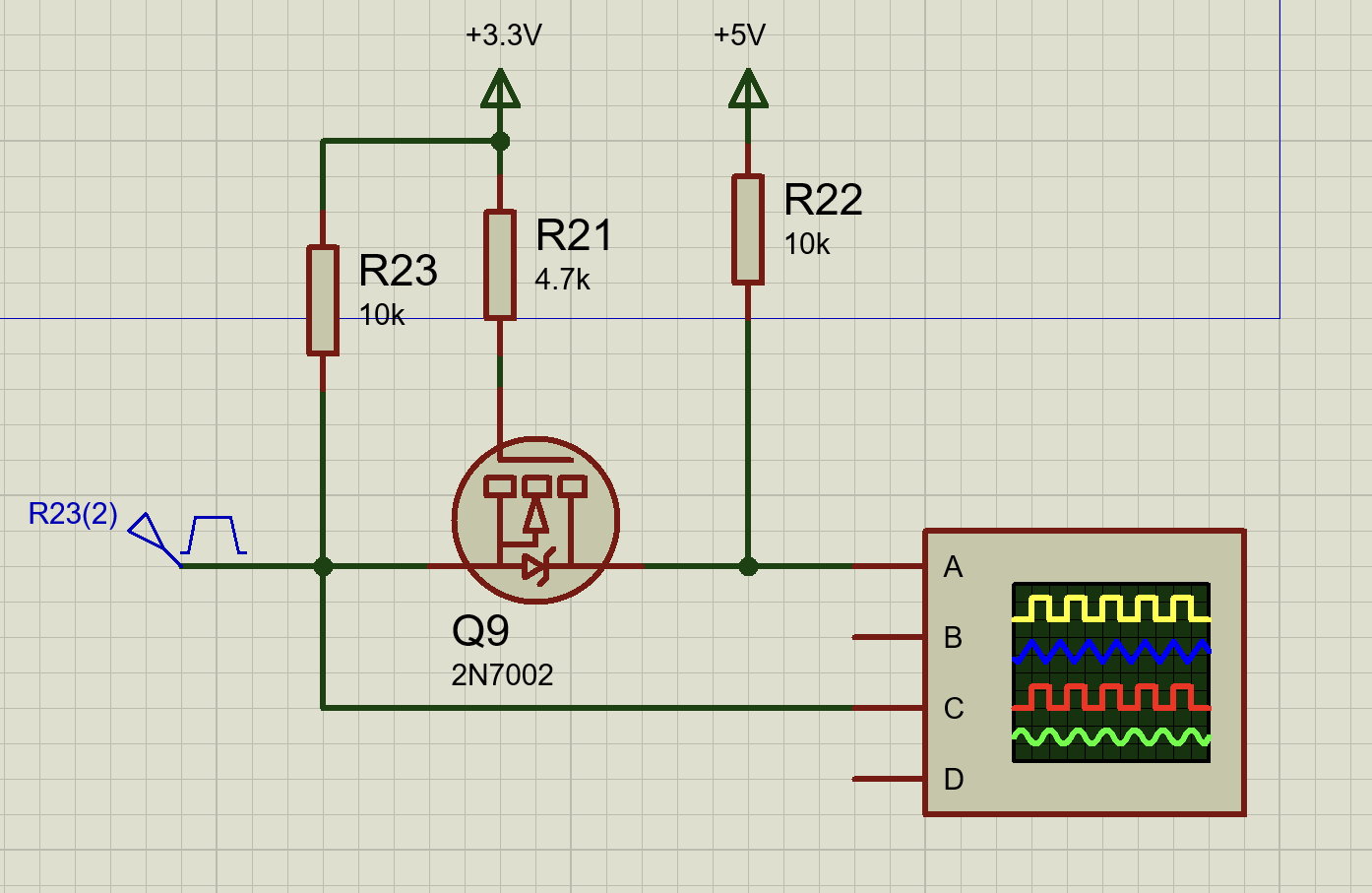Click the R23(2) pulse generator symbol
The height and width of the screenshot is (893, 1372).
pos(214,535)
